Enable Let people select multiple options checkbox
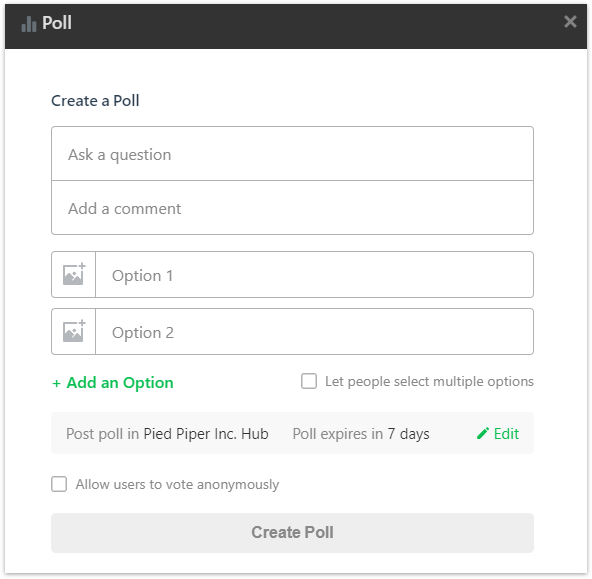 [309, 381]
